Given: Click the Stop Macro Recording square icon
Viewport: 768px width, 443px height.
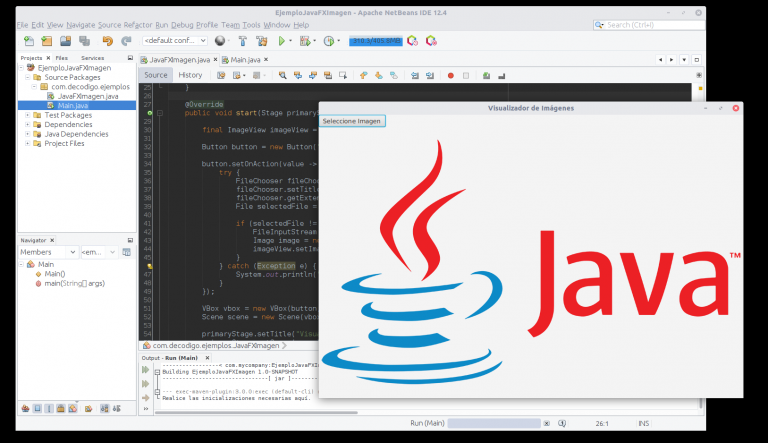Looking at the screenshot, I should 466,75.
